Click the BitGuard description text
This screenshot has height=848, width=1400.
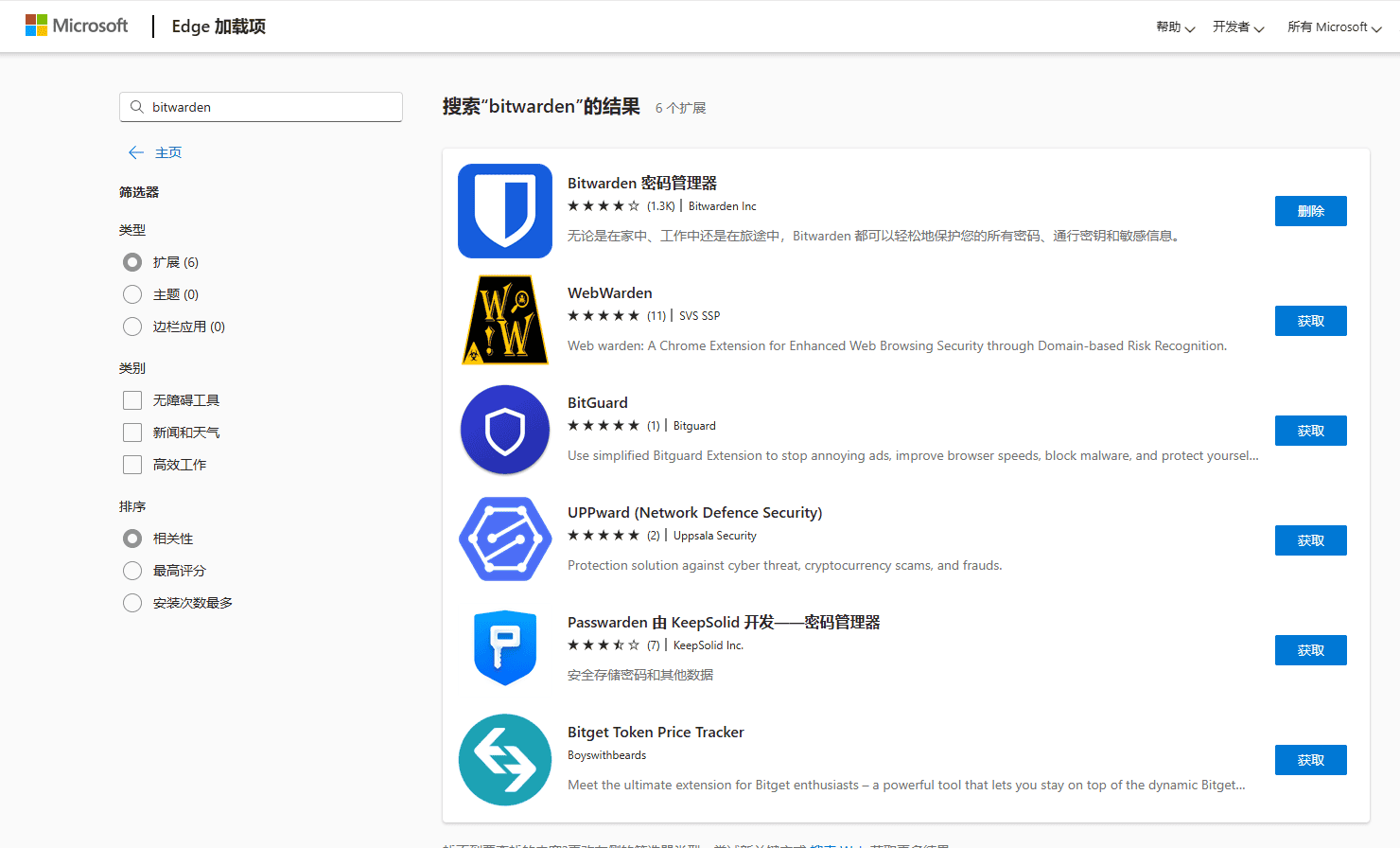pyautogui.click(x=913, y=455)
